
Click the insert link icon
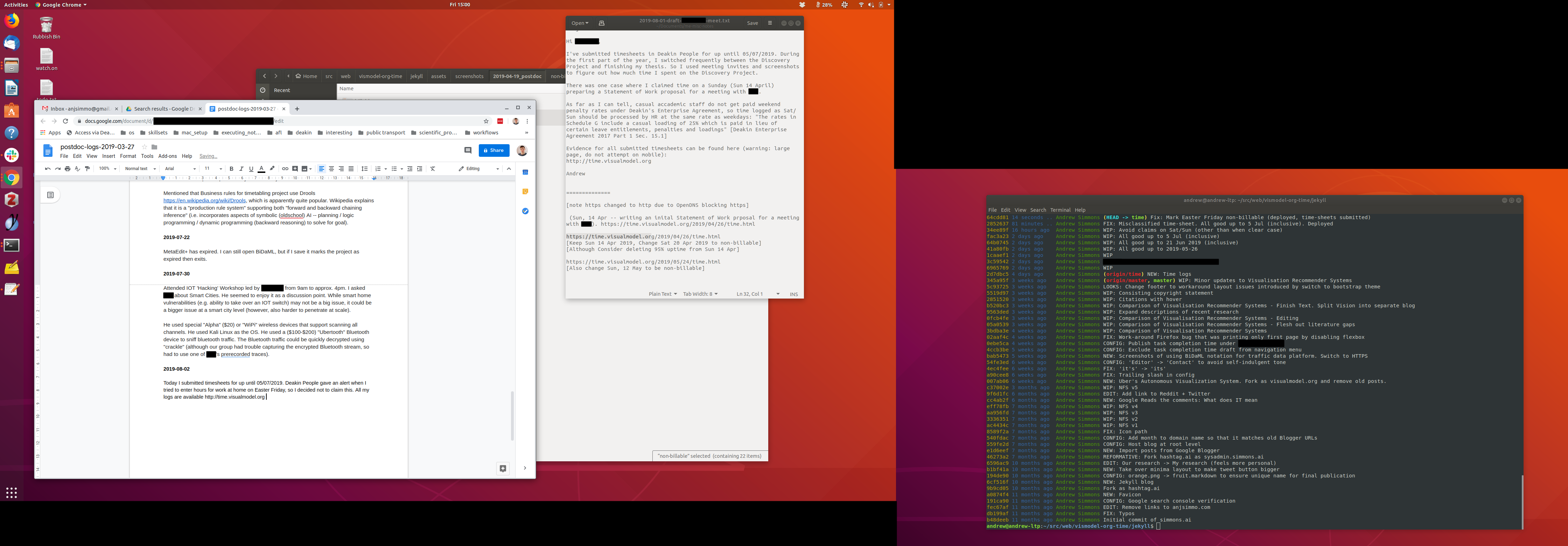[x=285, y=169]
